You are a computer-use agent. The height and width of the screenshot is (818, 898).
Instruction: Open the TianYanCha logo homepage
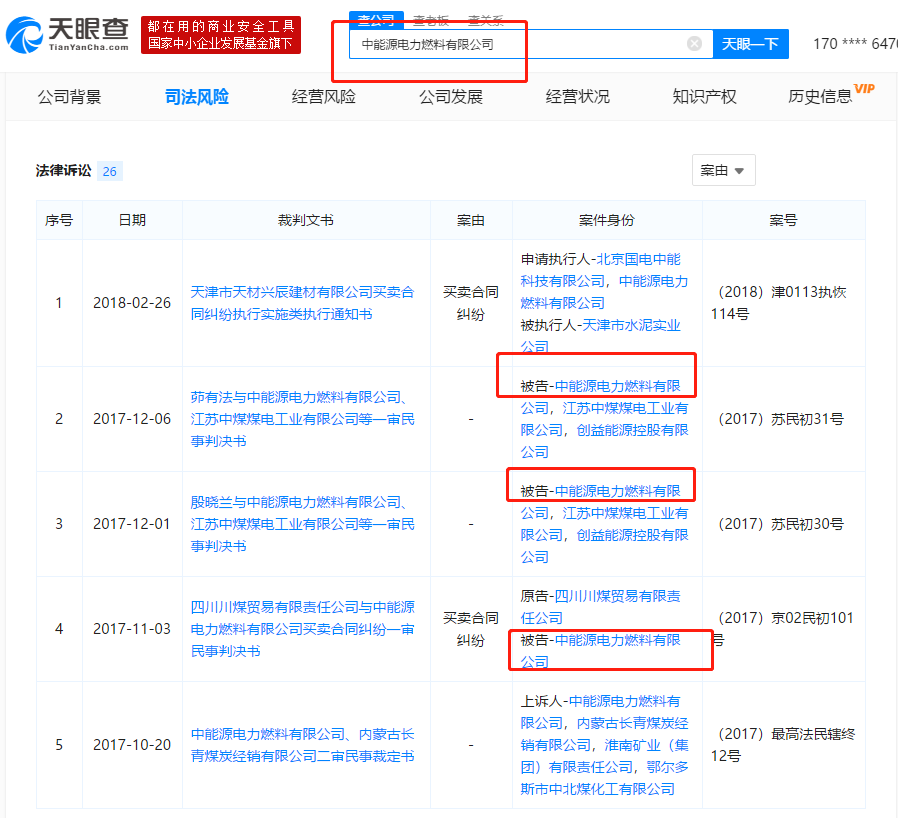pyautogui.click(x=68, y=34)
